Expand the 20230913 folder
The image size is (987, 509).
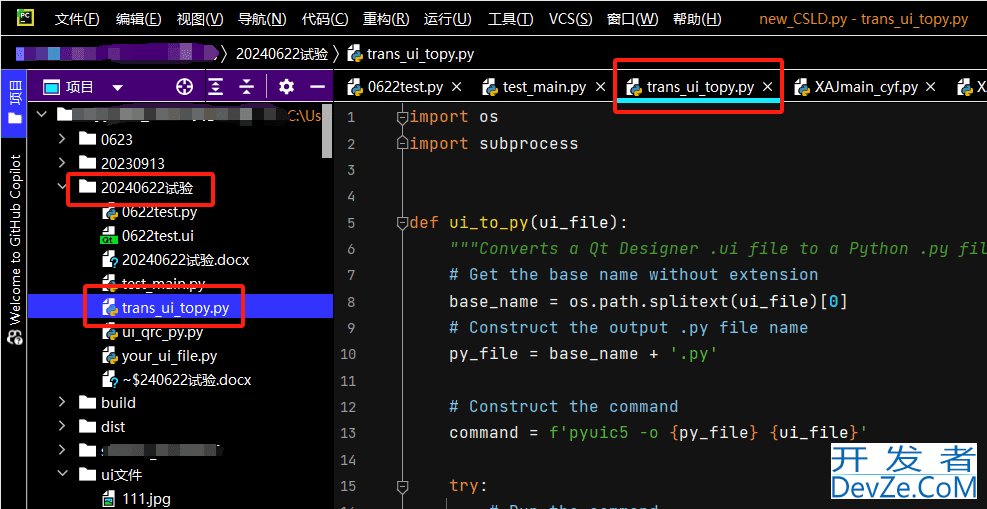click(x=62, y=163)
